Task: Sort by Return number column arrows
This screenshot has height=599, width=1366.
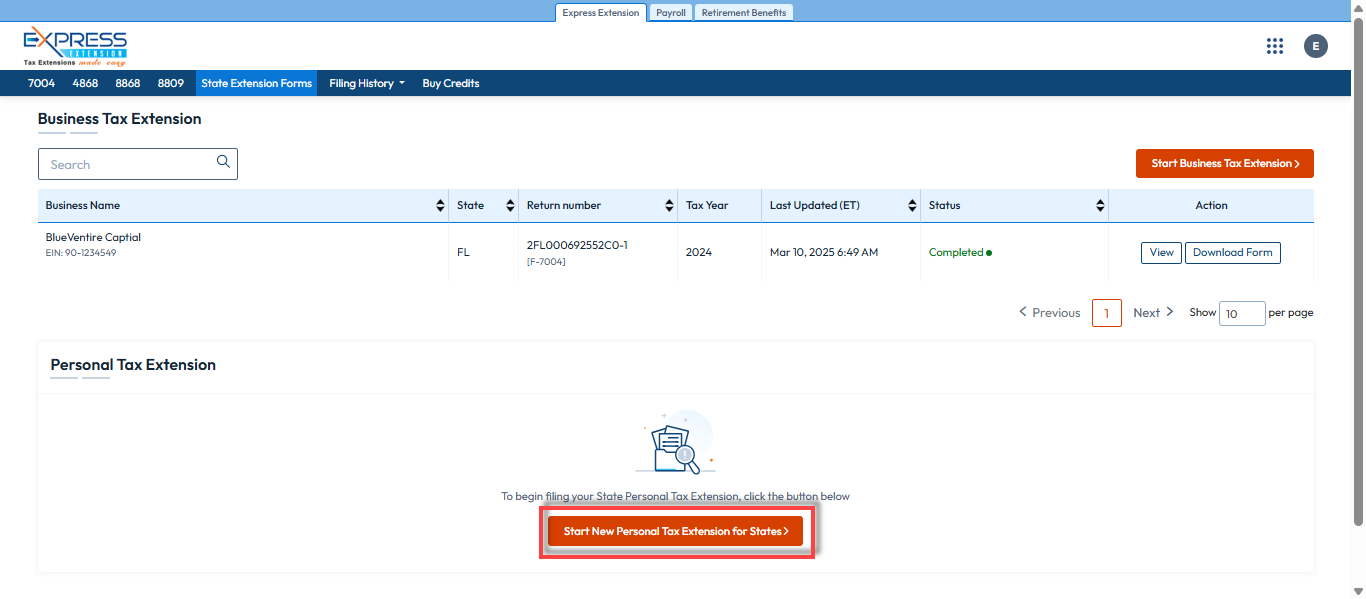Action: tap(670, 205)
